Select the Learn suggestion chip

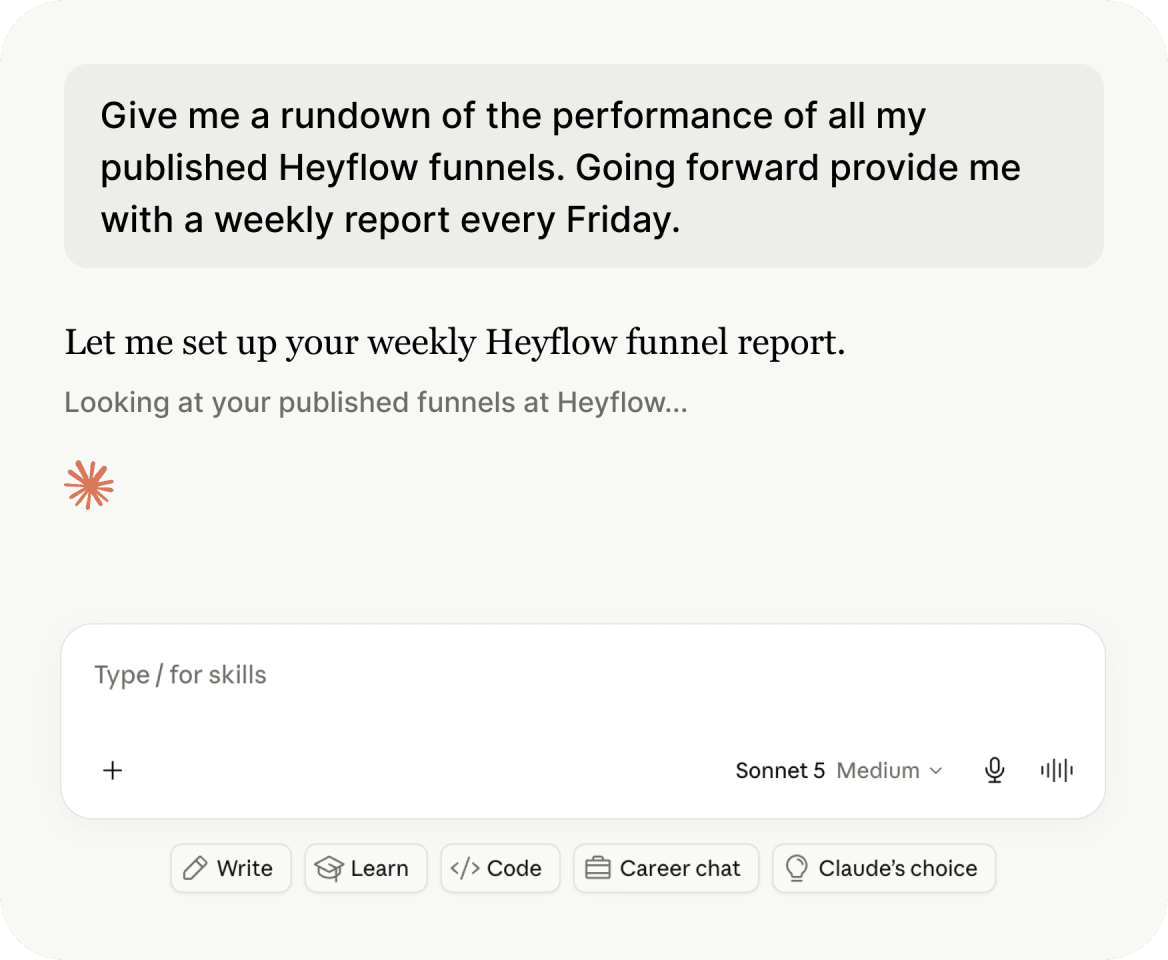366,868
